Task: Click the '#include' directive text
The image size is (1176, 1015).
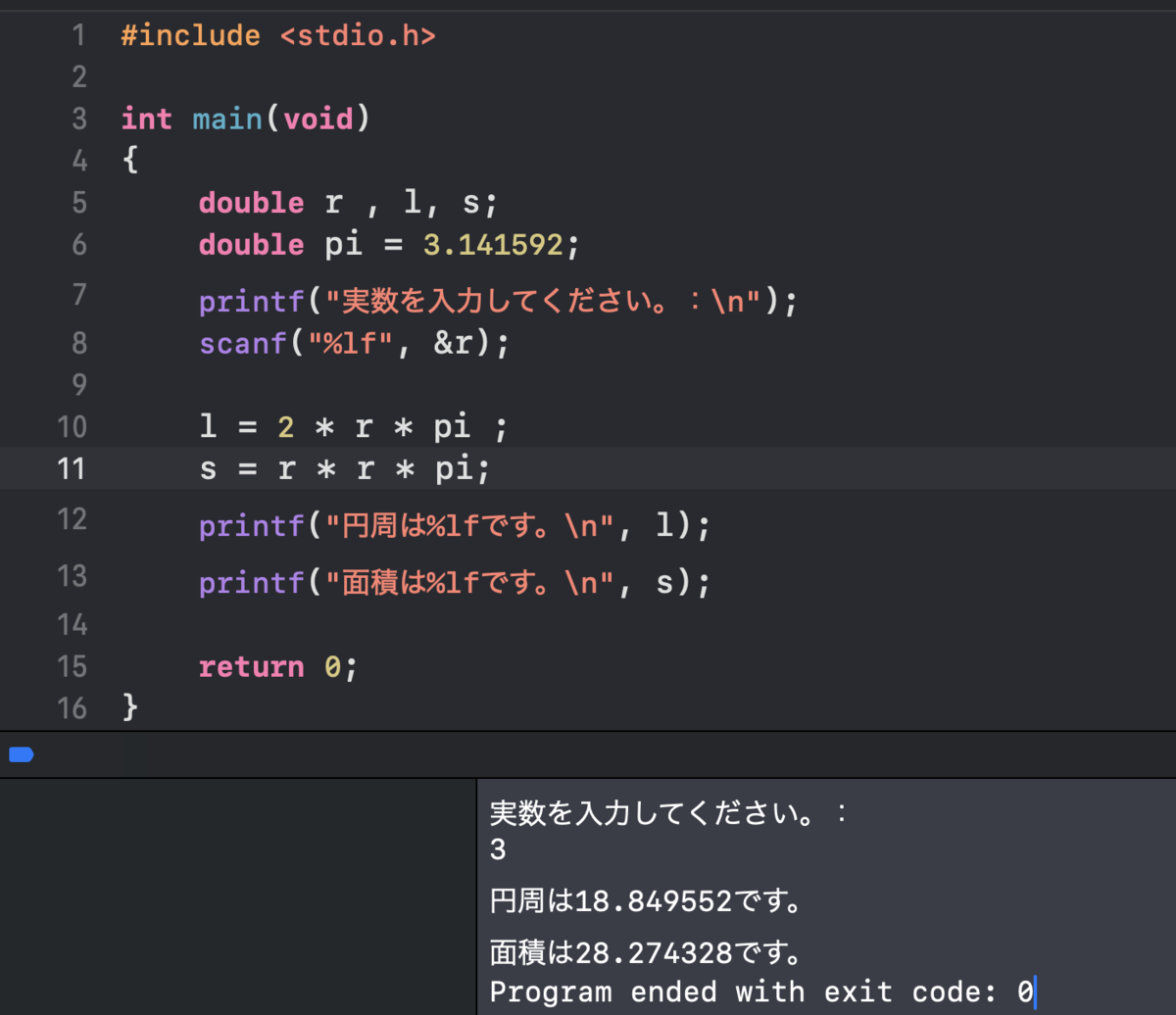Action: (191, 37)
